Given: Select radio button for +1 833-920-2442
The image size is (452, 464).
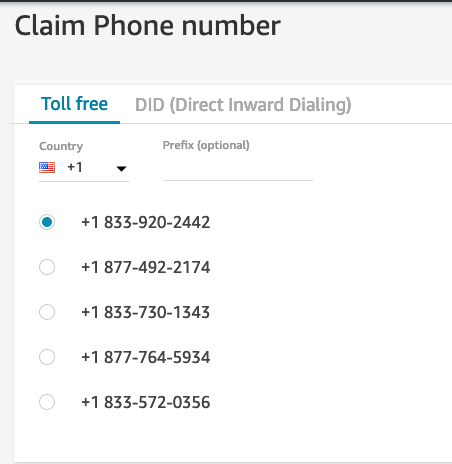Looking at the screenshot, I should click(47, 222).
